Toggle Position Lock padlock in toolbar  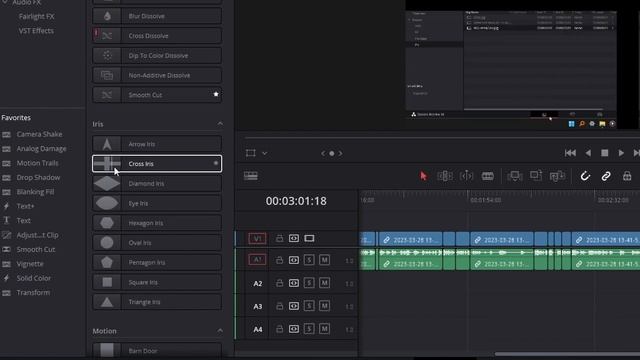pos(627,176)
